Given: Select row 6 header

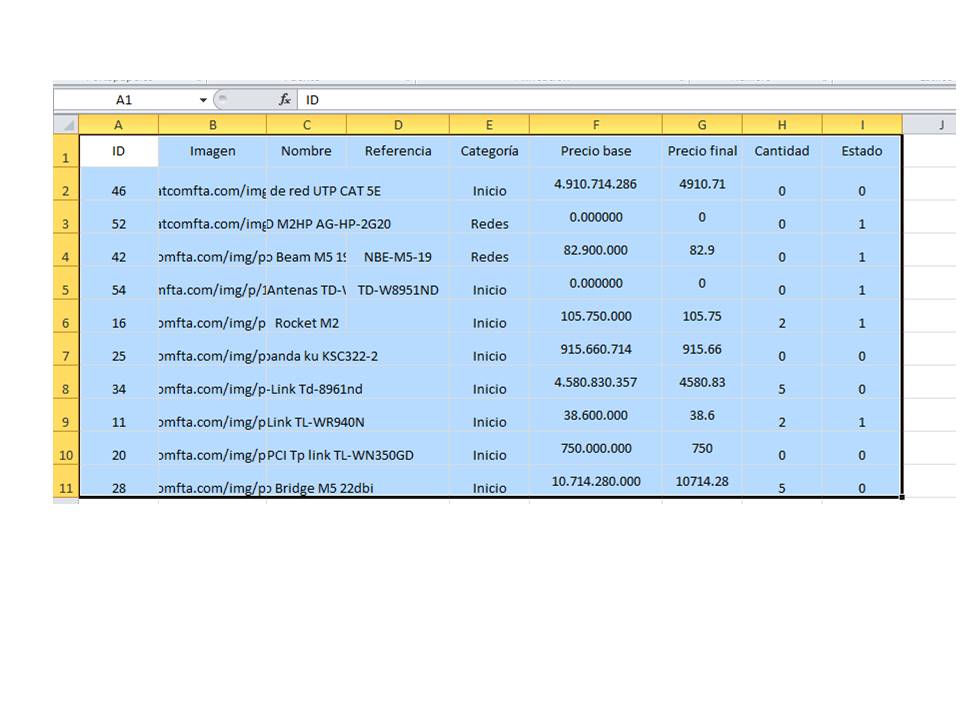Looking at the screenshot, I should (x=66, y=316).
